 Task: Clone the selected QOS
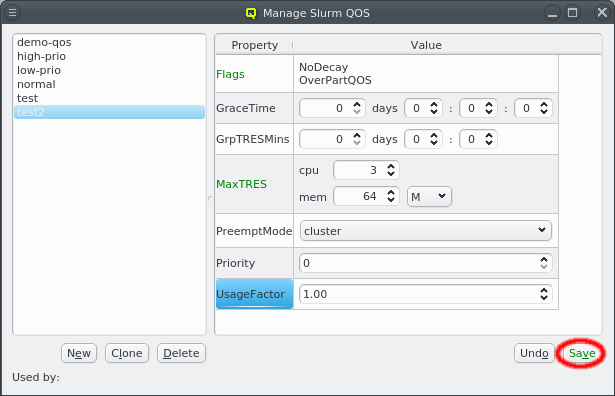click(127, 353)
